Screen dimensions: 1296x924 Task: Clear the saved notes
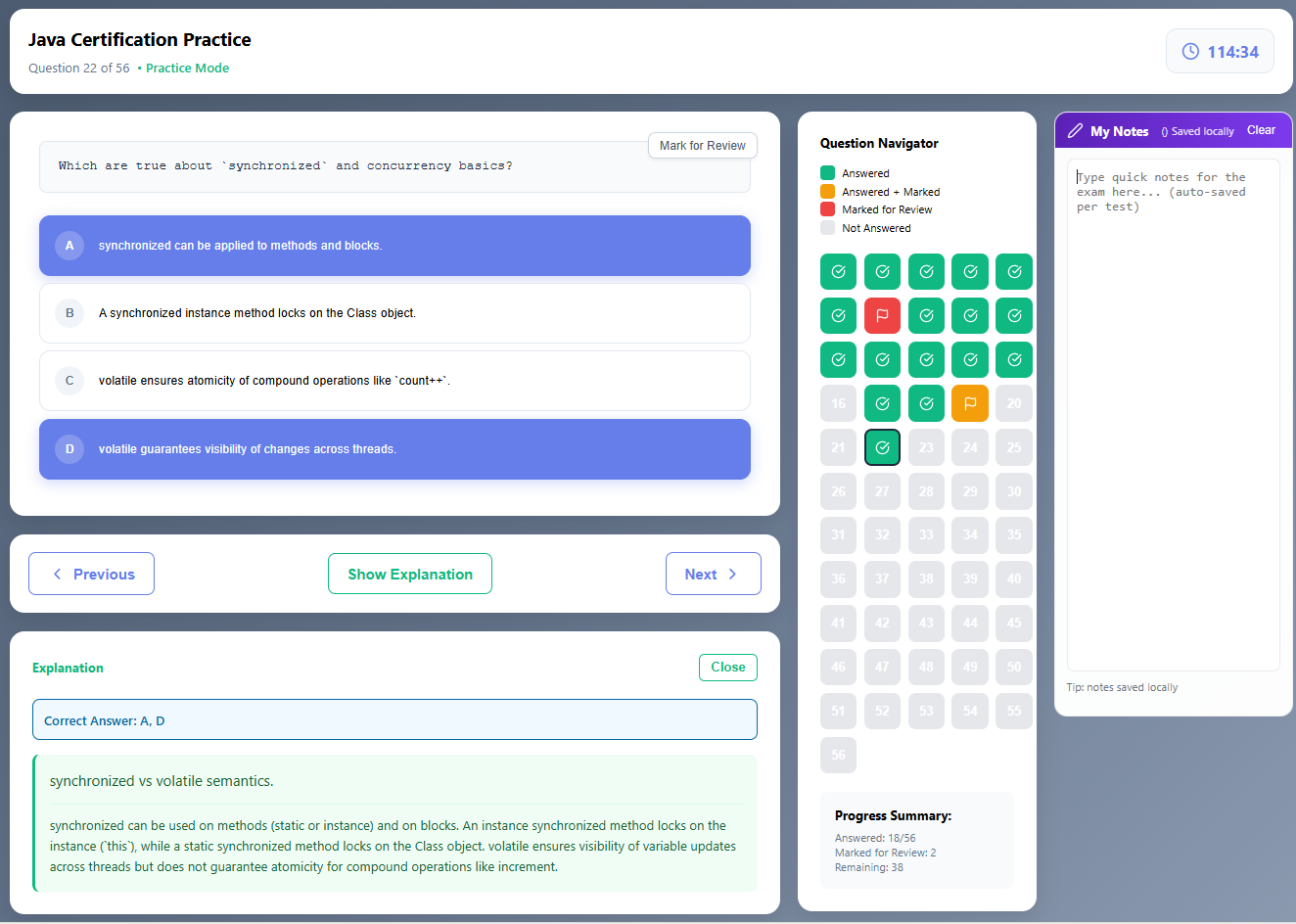coord(1261,130)
